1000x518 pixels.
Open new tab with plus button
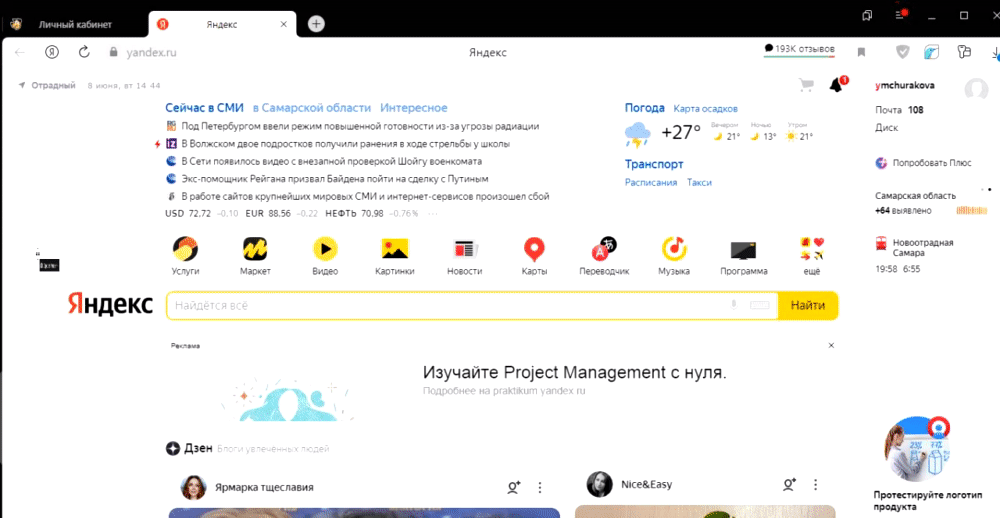316,24
